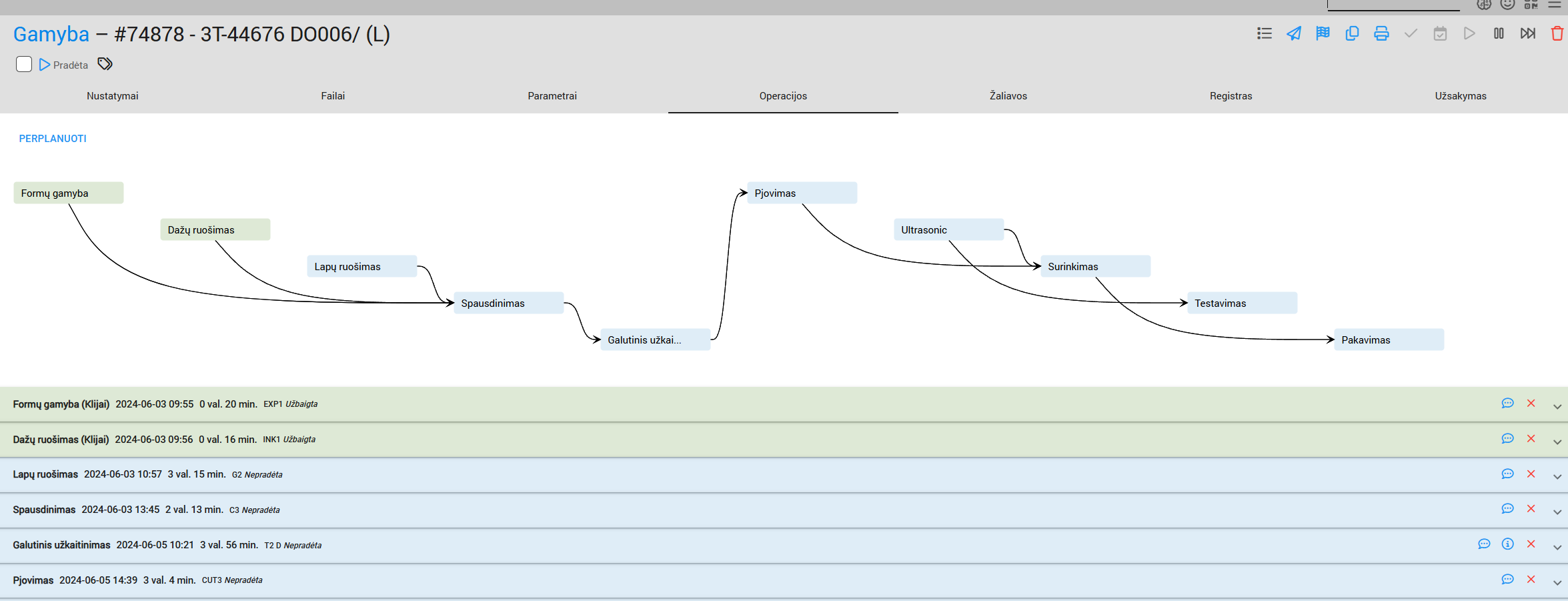Pause the production order

coord(1499,33)
